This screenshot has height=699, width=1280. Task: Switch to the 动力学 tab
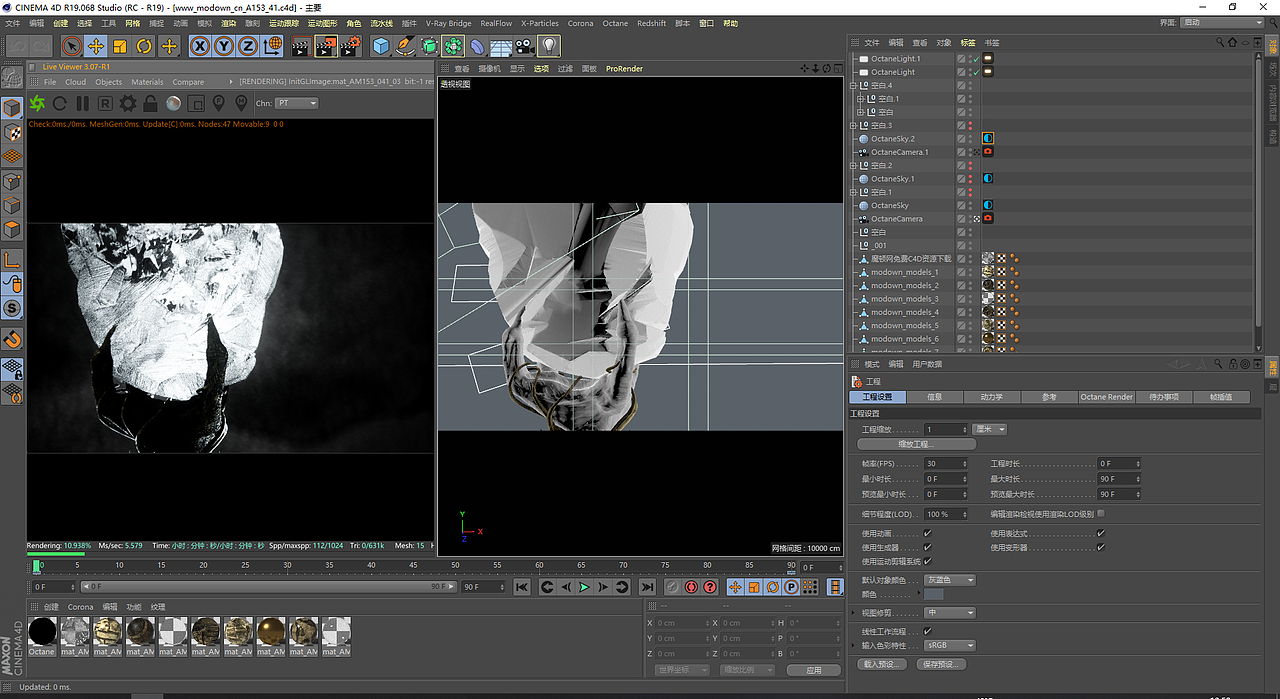pos(991,397)
